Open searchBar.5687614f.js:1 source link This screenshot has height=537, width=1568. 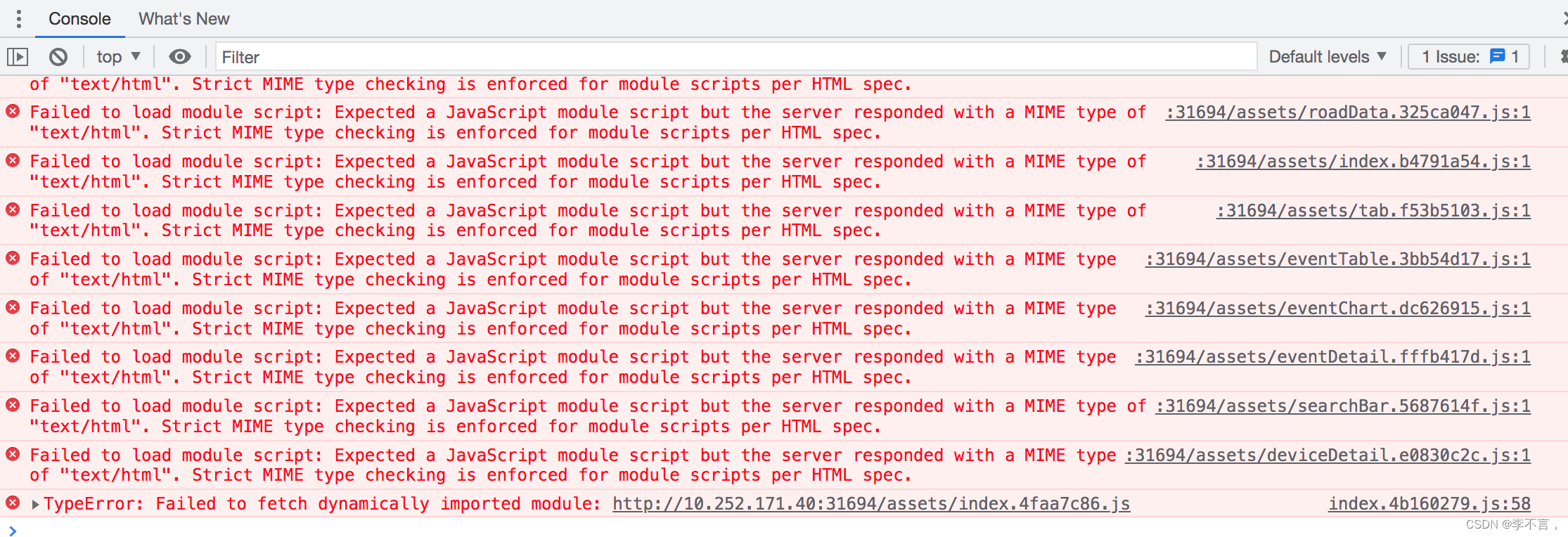[1343, 406]
